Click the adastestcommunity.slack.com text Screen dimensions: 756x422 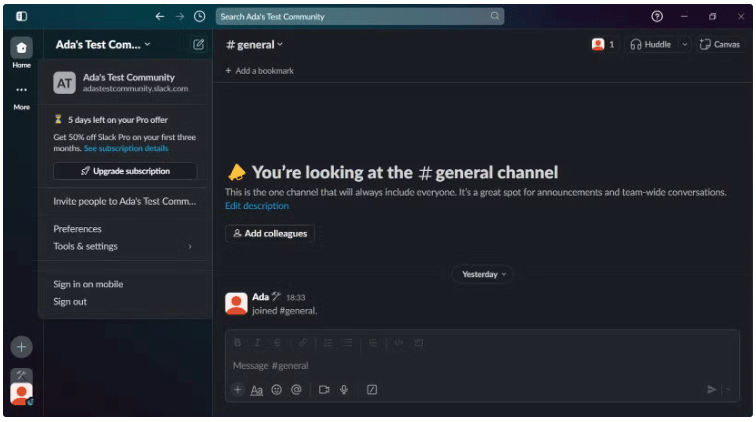coord(135,89)
